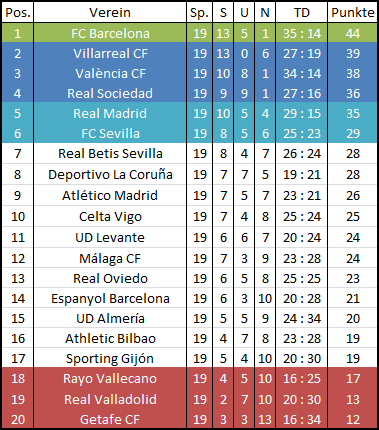The width and height of the screenshot is (379, 430).
Task: Click the València CF row name
Action: (x=110, y=73)
